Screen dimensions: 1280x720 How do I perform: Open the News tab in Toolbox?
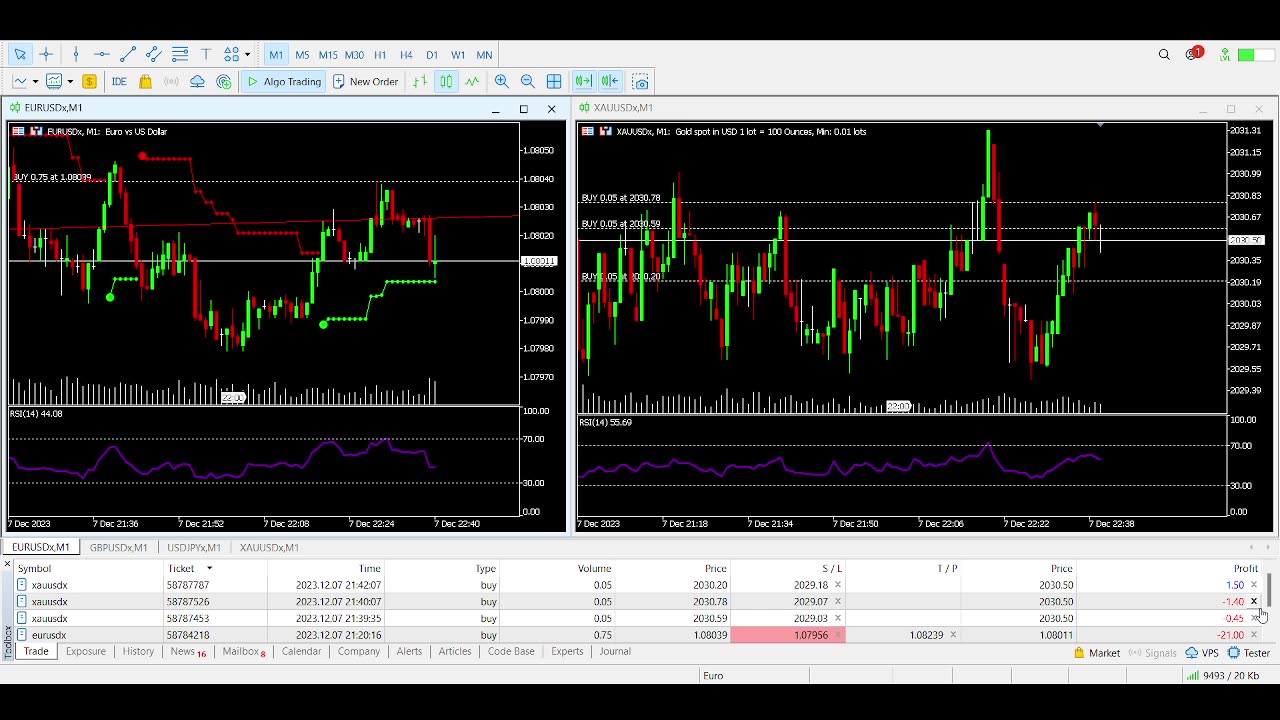188,651
